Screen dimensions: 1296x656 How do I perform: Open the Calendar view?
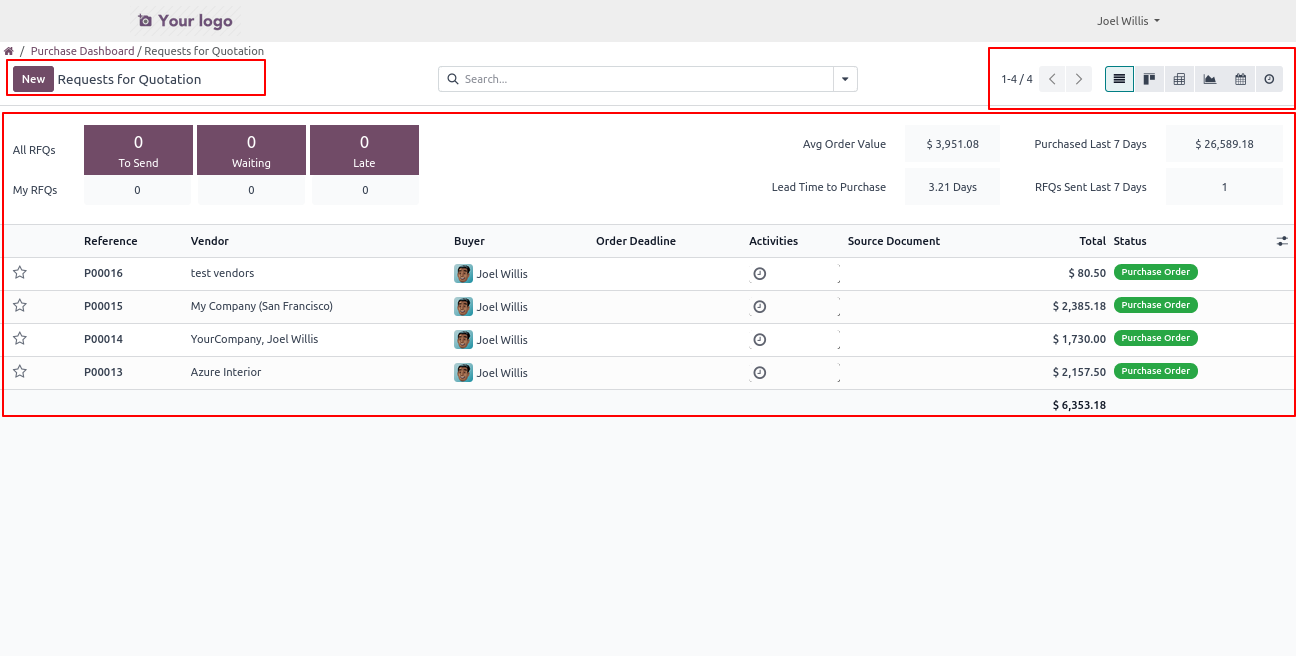[x=1240, y=79]
